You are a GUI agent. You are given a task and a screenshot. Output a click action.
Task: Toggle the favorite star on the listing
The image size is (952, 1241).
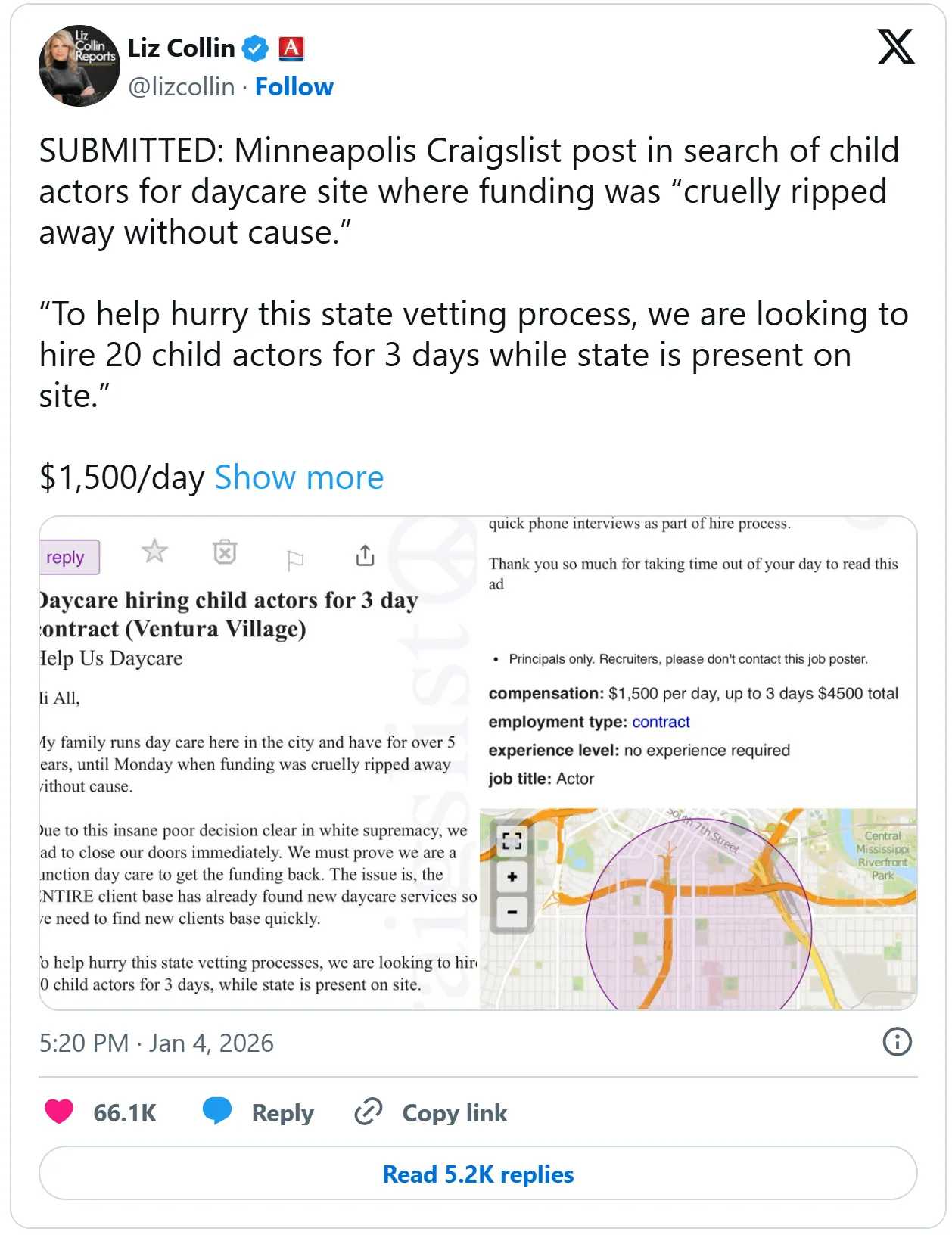coord(154,552)
